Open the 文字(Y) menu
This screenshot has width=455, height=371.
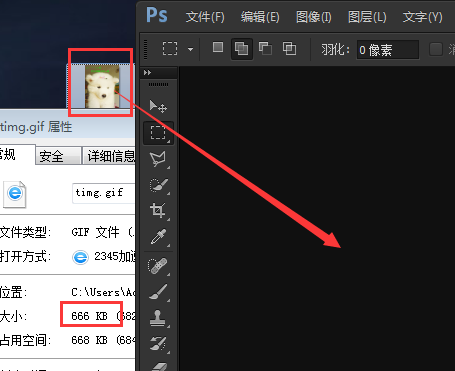[422, 17]
